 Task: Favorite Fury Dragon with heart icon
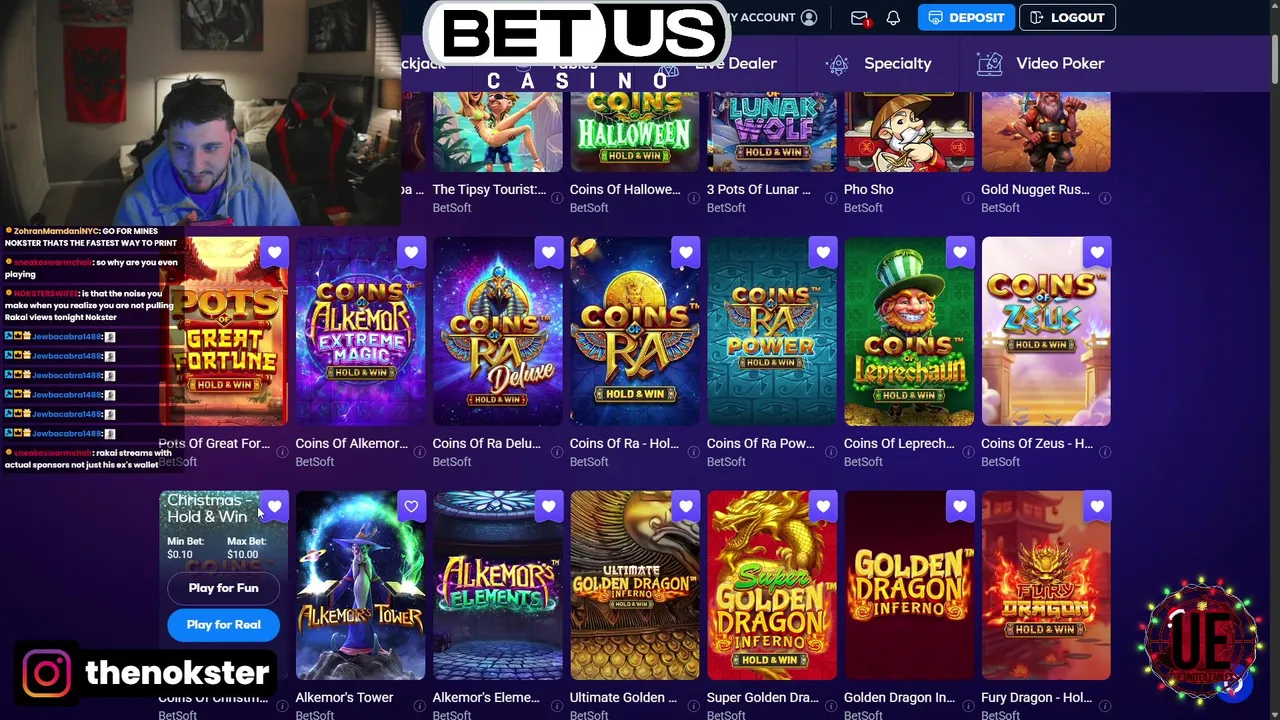pyautogui.click(x=1097, y=507)
